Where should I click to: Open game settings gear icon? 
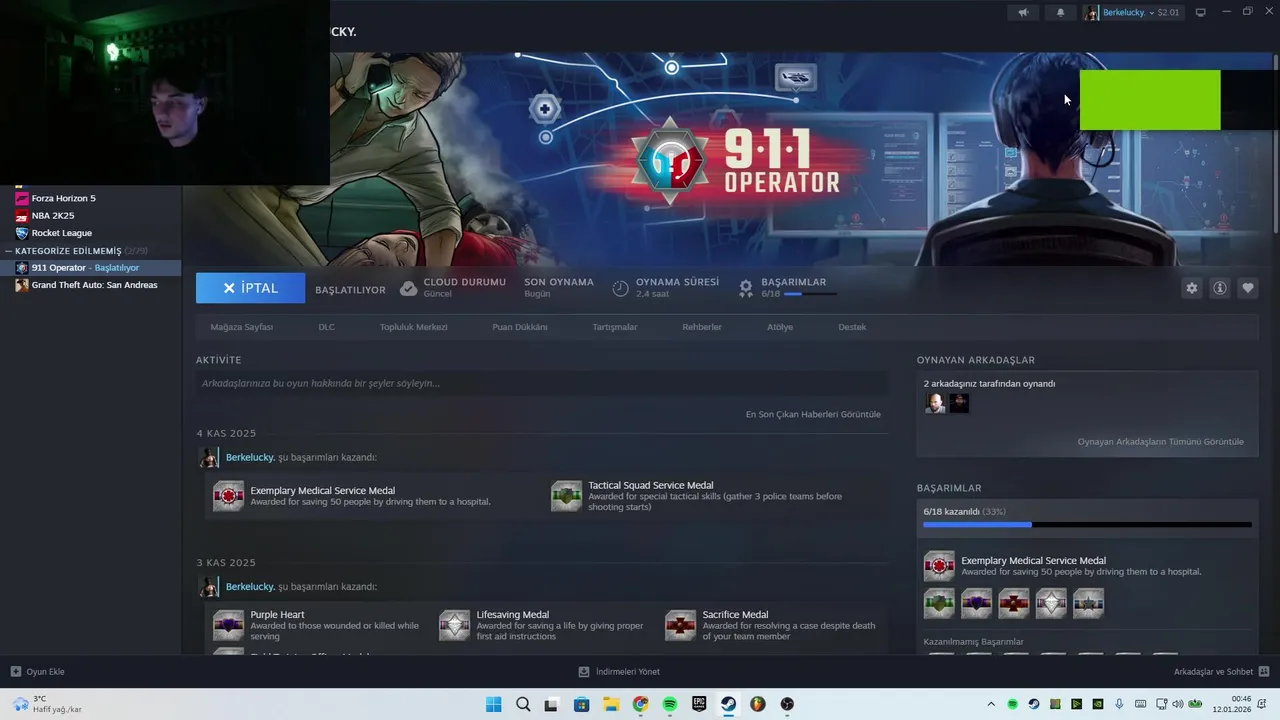click(1191, 288)
